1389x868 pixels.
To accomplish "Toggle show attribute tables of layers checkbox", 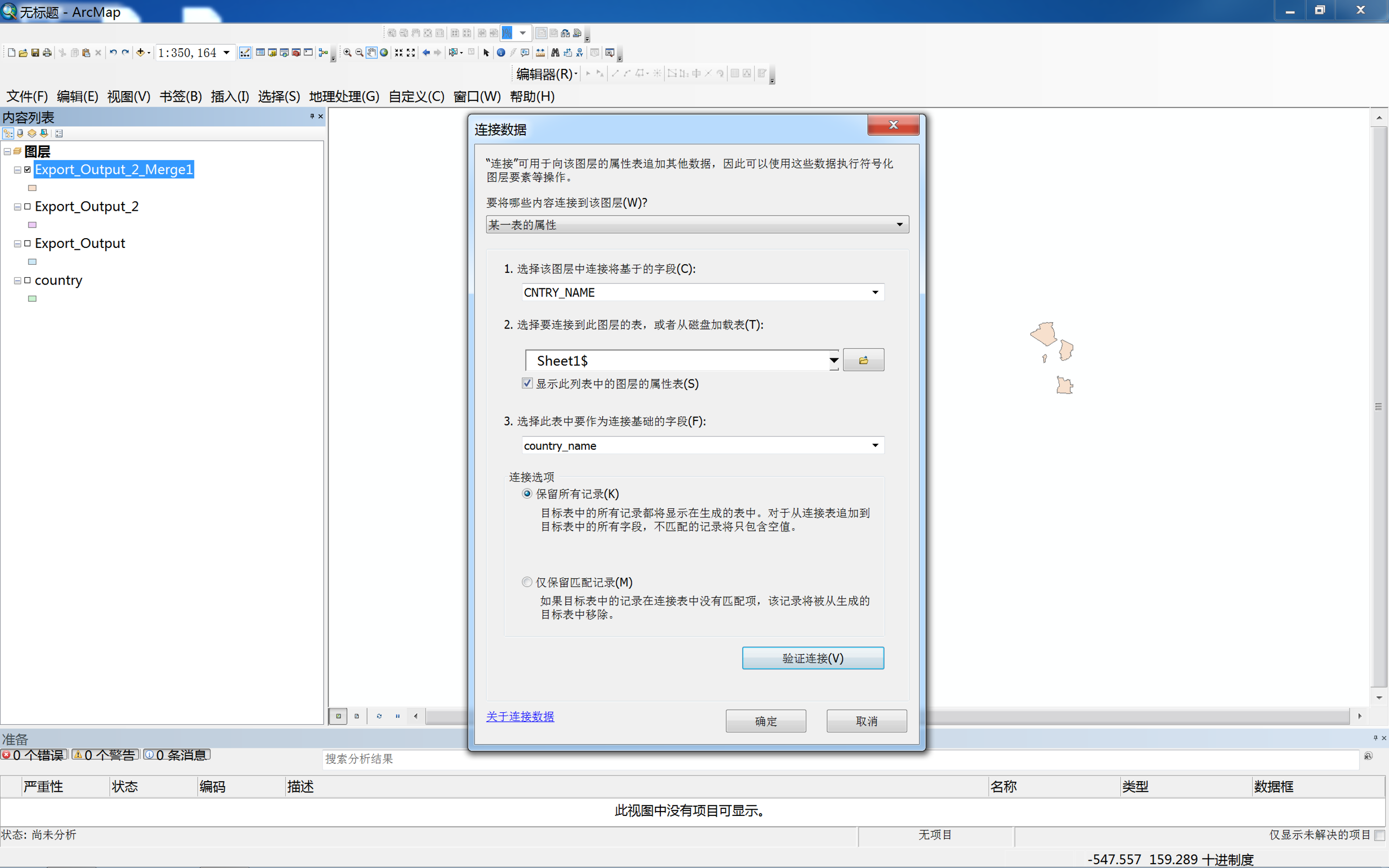I will tap(527, 383).
